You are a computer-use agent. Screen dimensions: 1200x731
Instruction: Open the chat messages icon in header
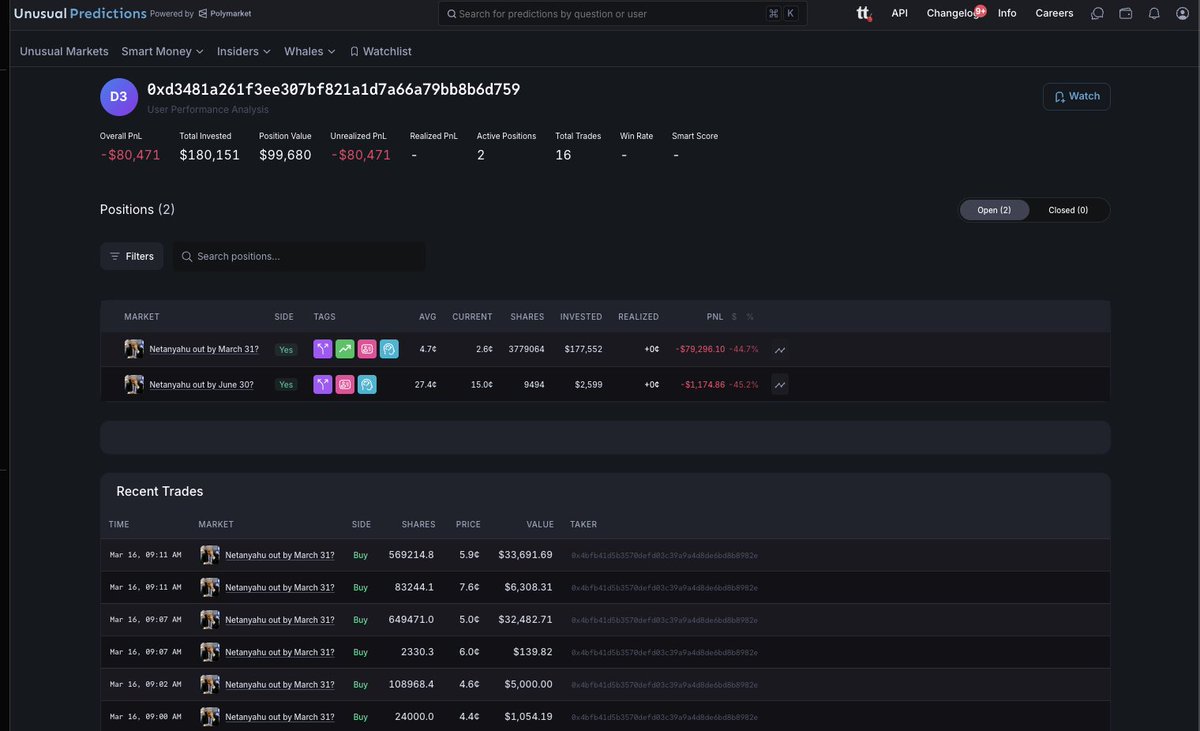[1097, 13]
